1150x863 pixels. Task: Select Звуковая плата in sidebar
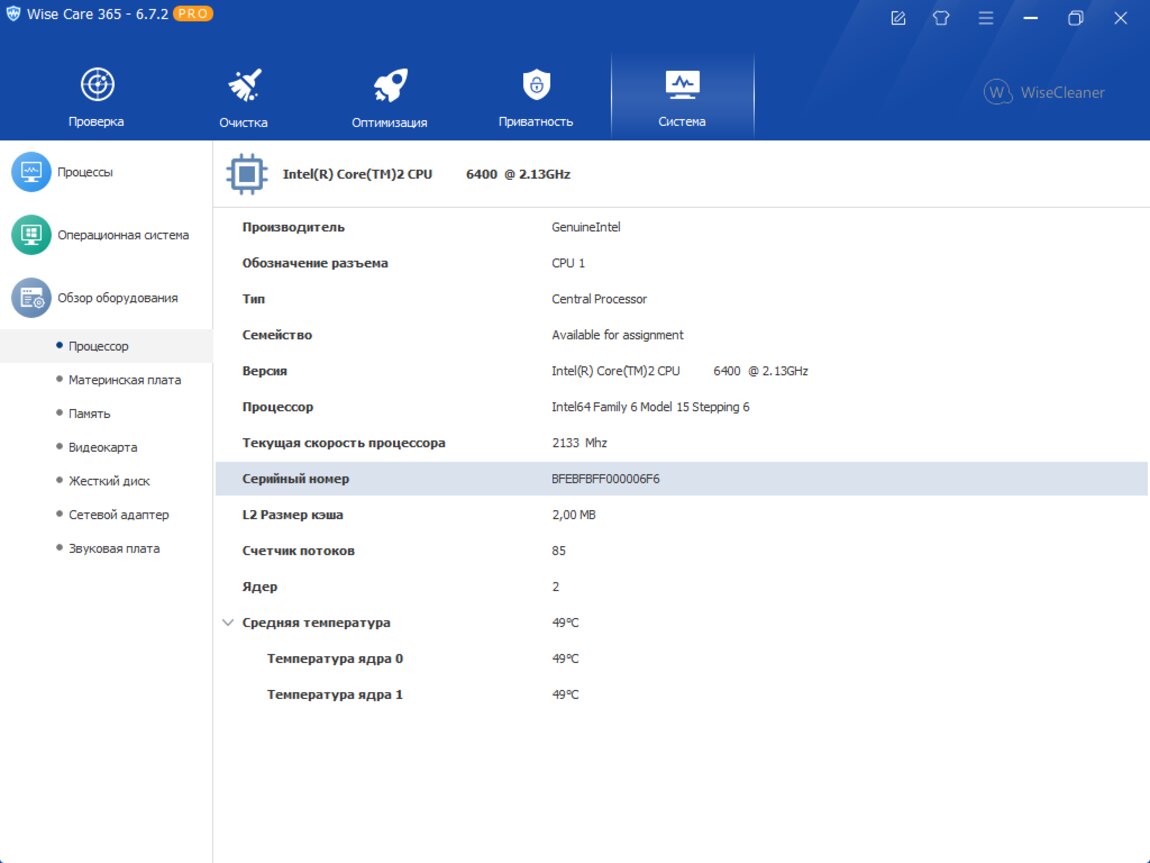[x=114, y=549]
